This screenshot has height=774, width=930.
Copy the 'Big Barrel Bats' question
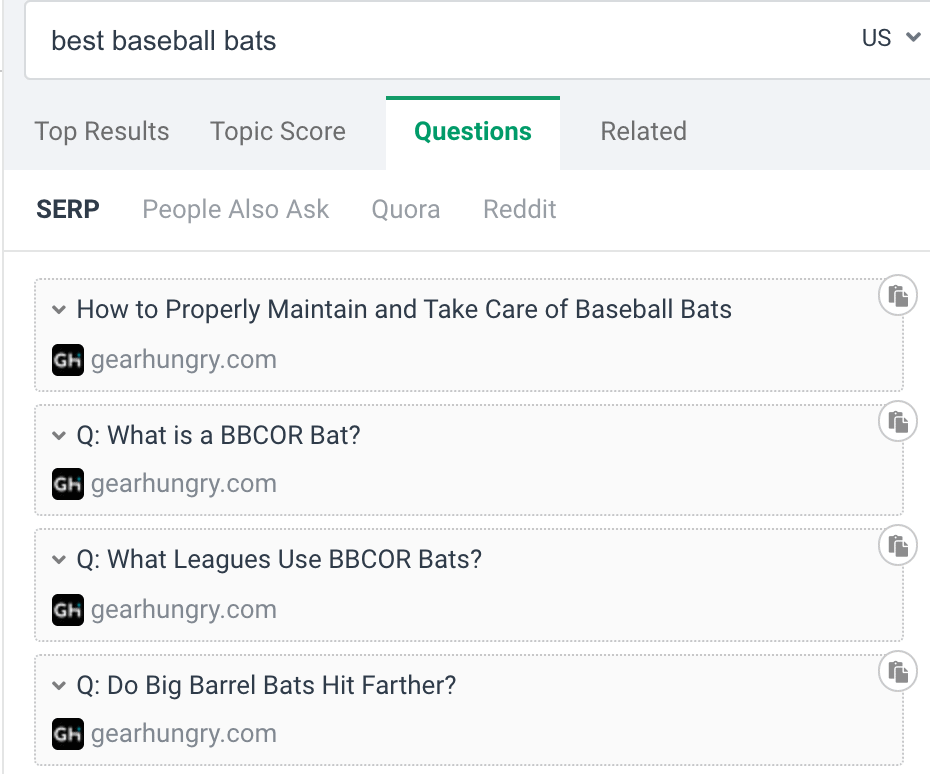click(898, 672)
